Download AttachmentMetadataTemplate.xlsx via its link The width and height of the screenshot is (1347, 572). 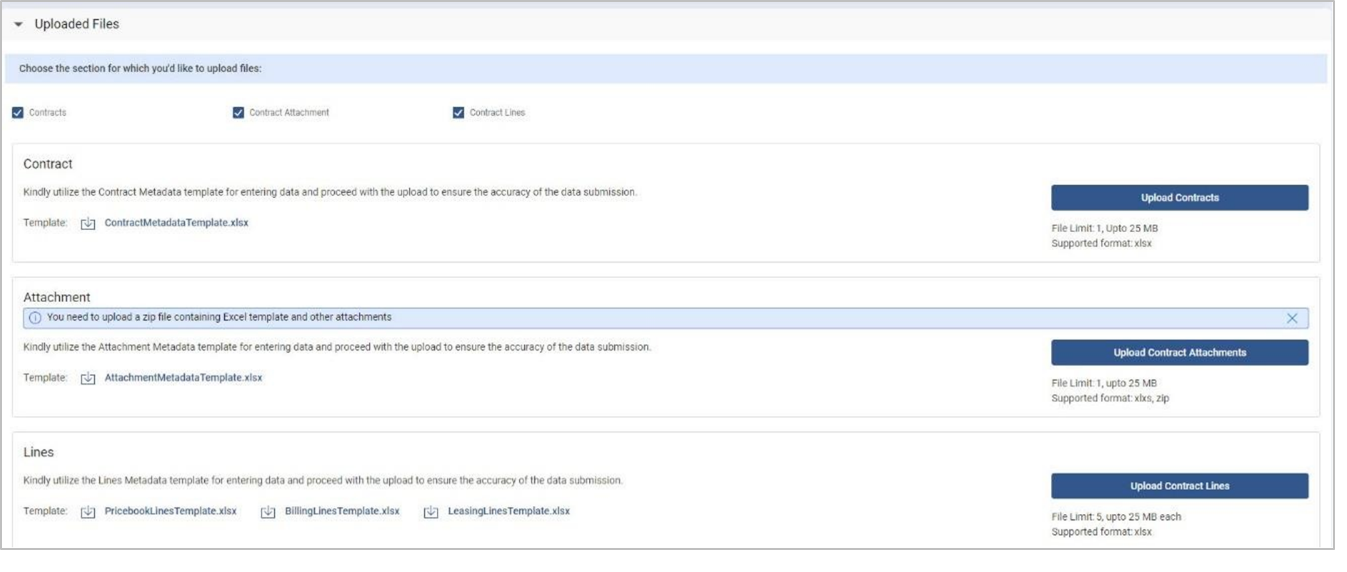[x=183, y=378]
